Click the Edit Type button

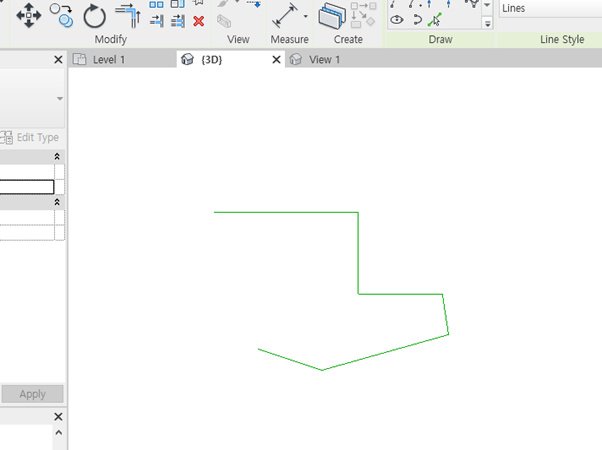(x=30, y=137)
